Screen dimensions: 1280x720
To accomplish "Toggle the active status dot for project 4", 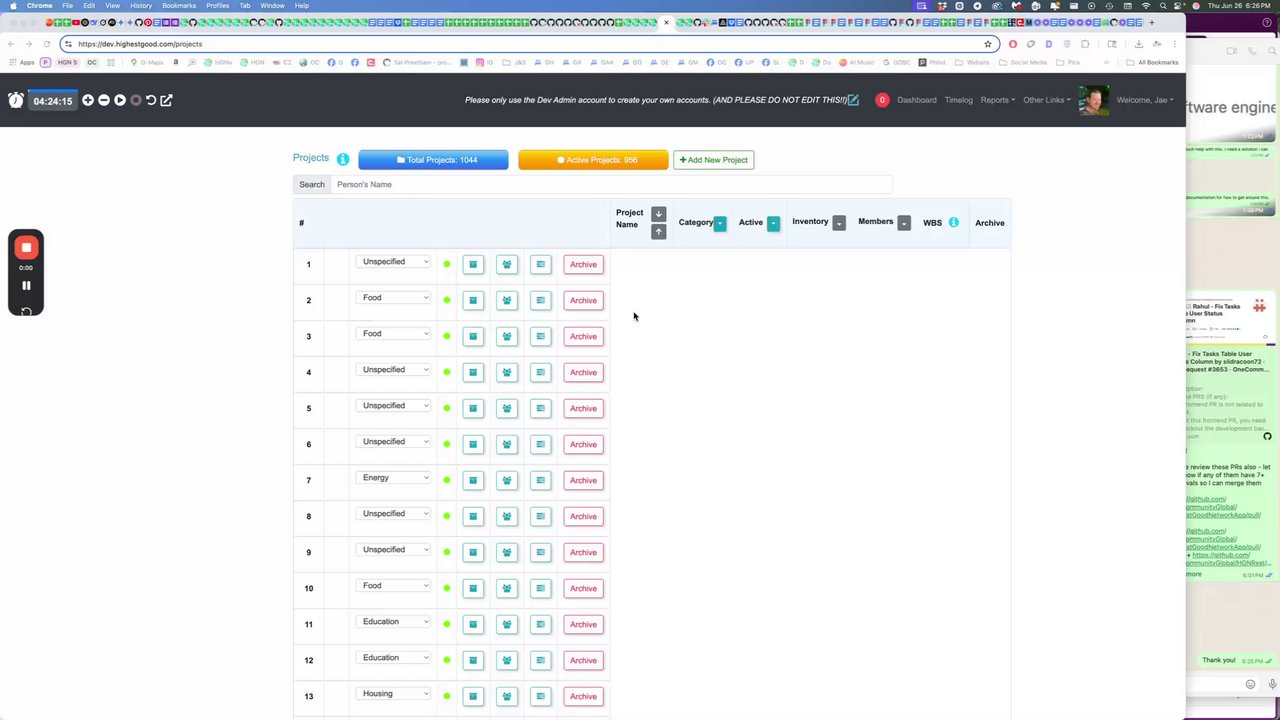I will pos(447,372).
